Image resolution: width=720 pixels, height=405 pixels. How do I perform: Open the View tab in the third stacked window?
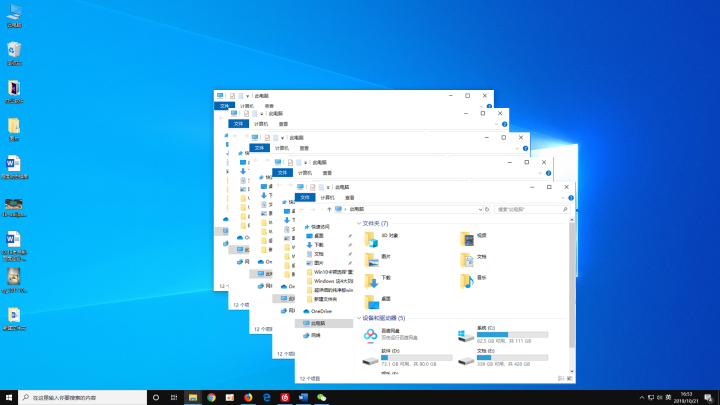point(304,148)
